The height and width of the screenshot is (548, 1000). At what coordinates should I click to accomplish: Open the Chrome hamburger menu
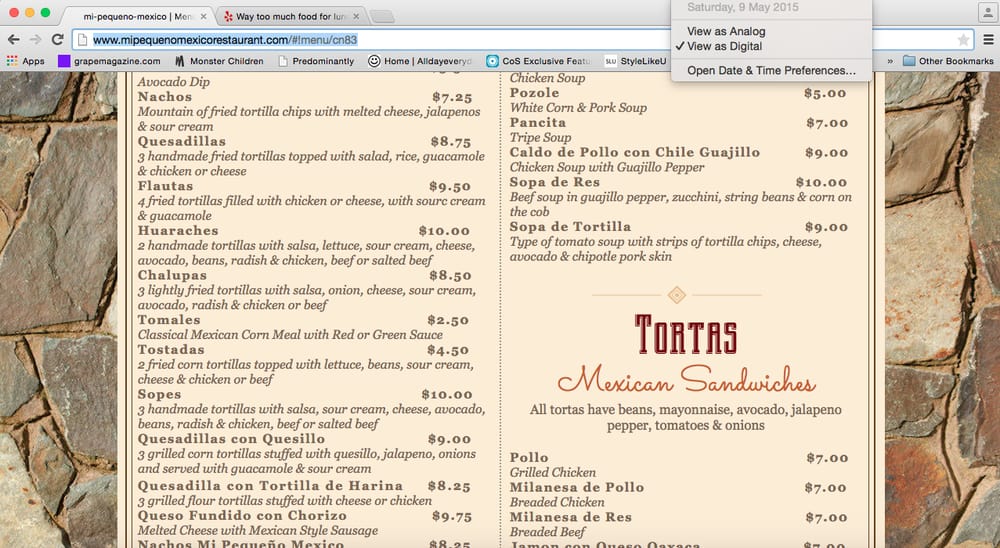point(988,40)
